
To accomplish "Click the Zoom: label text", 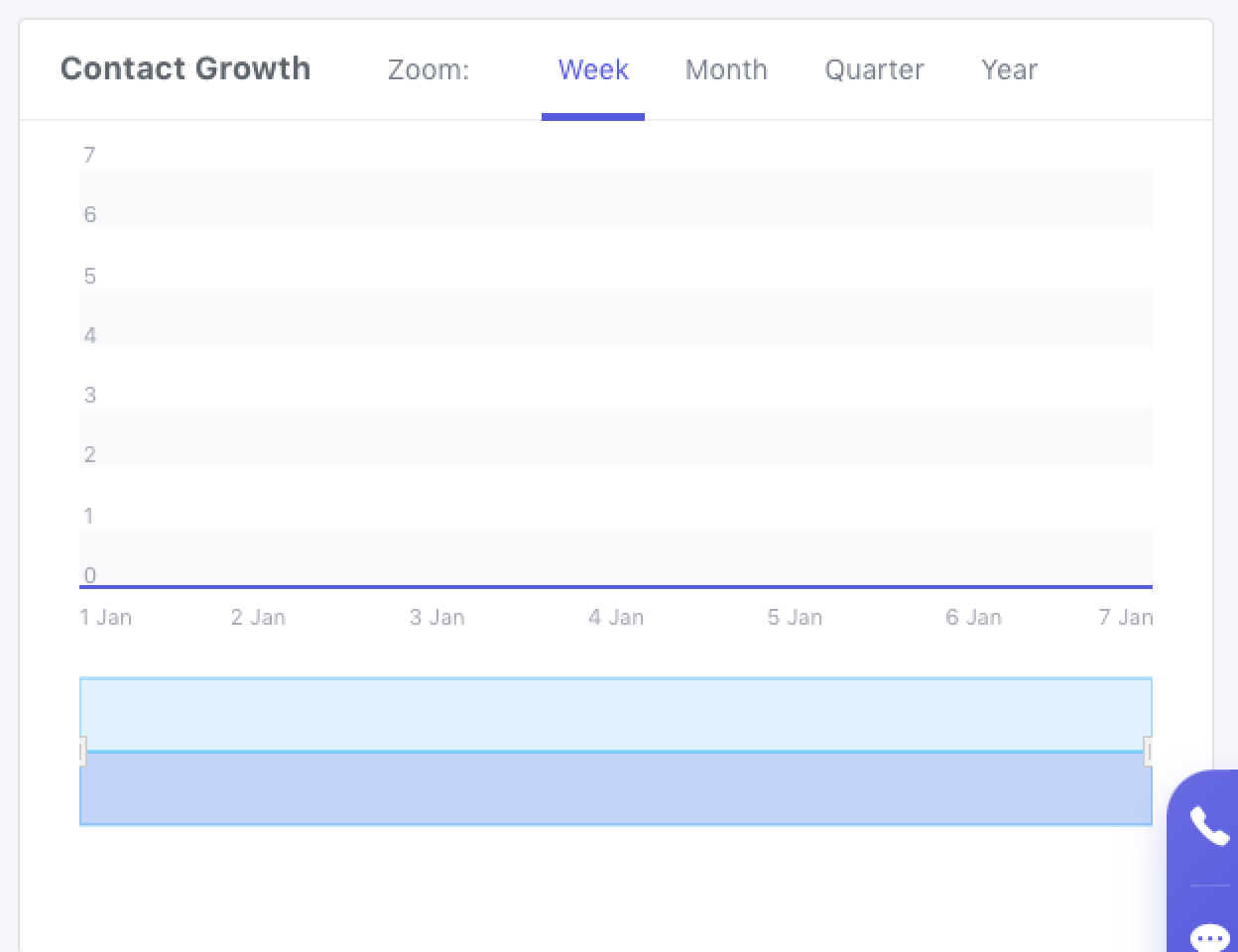I will click(429, 70).
